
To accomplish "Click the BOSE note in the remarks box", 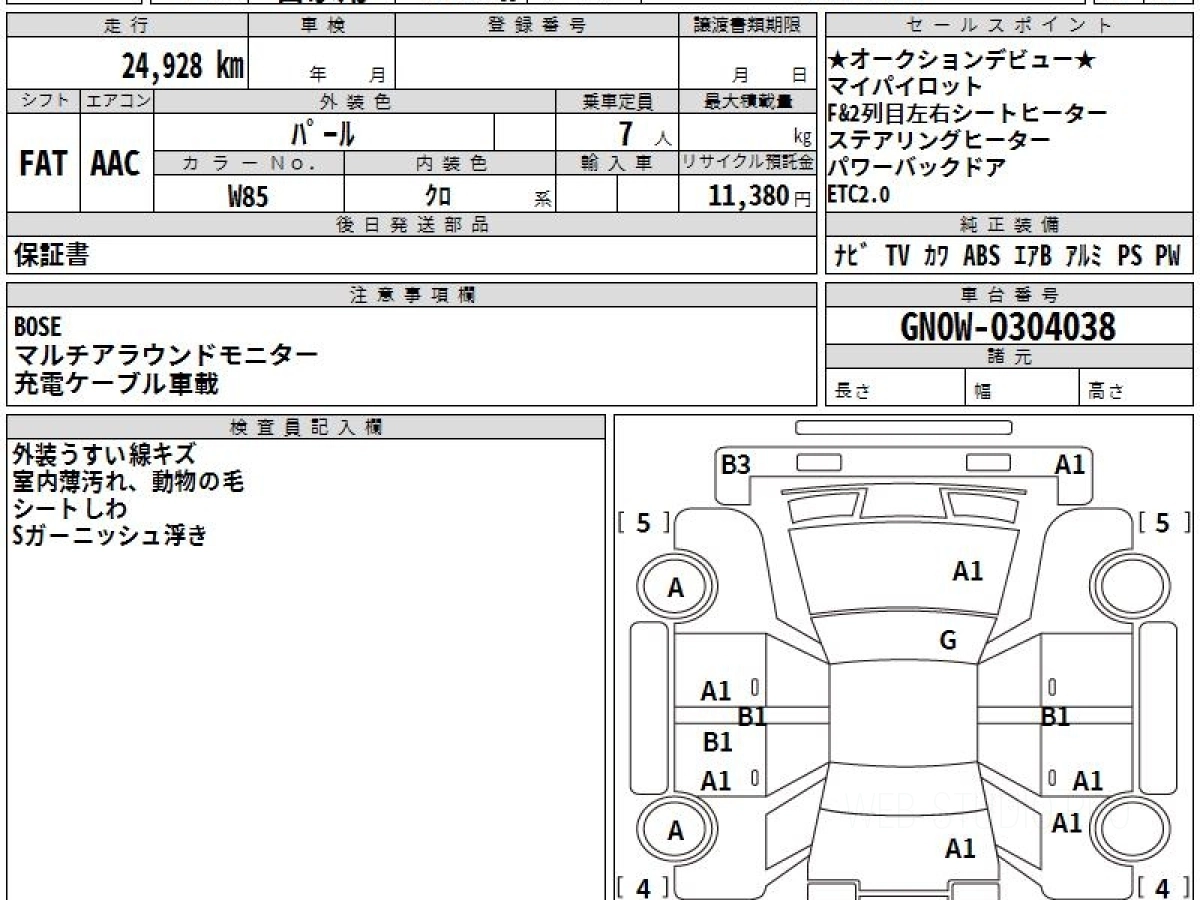I will point(37,326).
